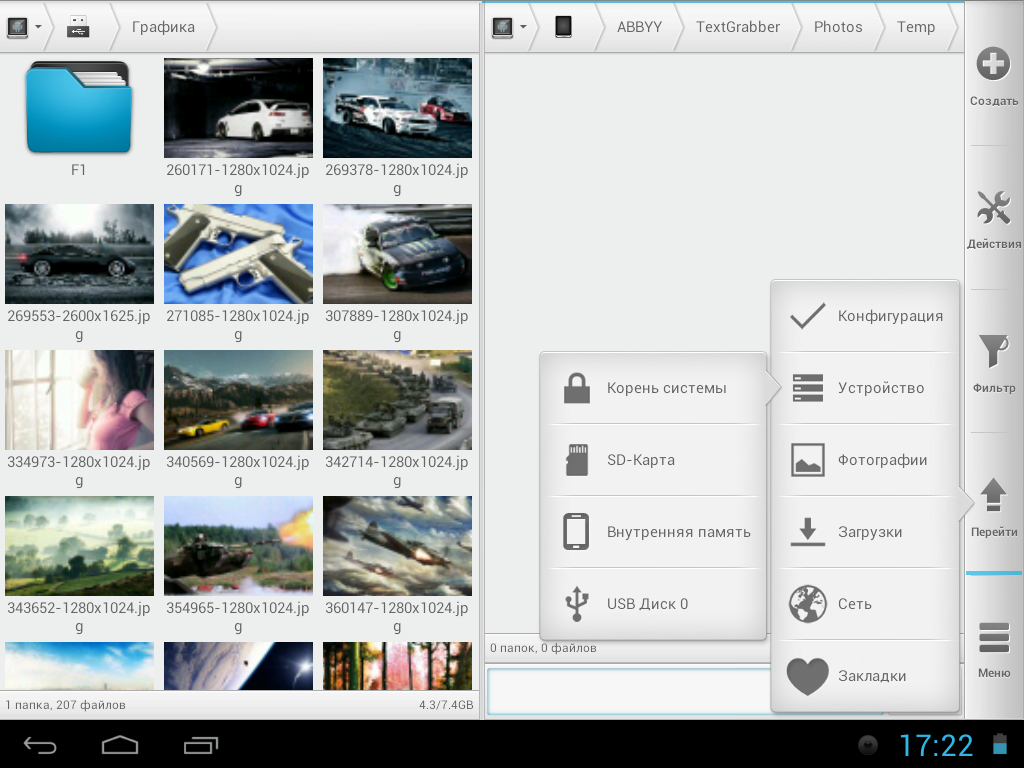Tap the 17:22 system clock

936,745
